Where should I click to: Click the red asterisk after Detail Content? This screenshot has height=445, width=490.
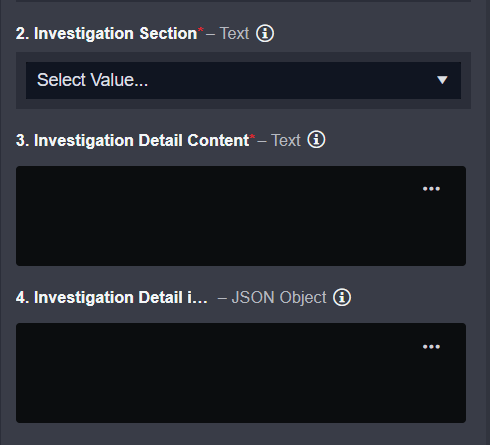(252, 136)
